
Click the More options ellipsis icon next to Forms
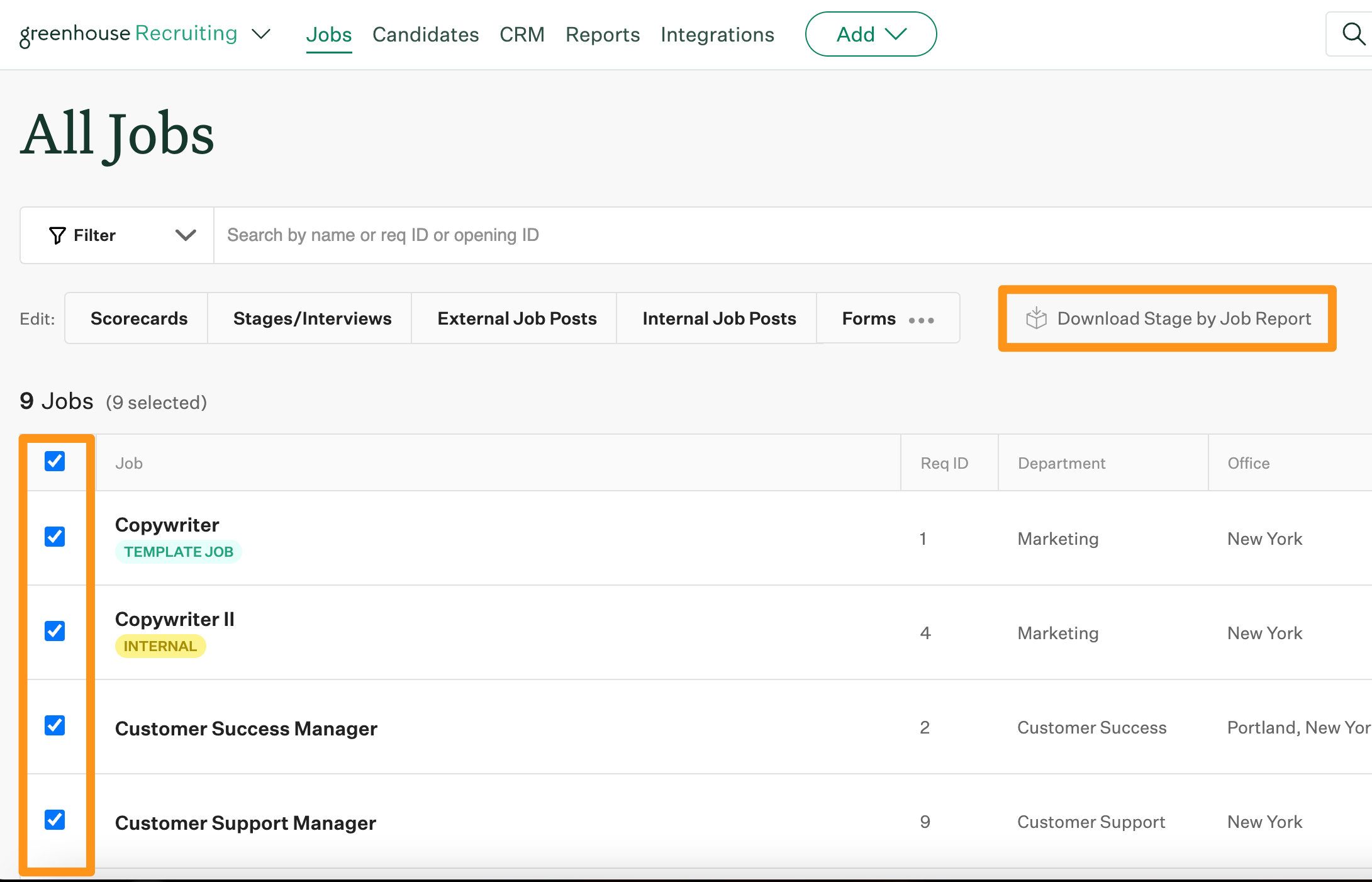pos(924,319)
